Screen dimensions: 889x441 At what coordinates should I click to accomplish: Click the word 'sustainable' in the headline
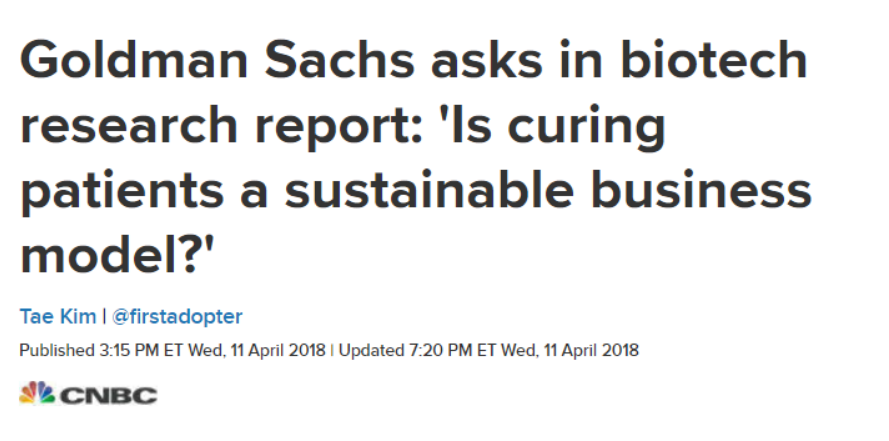click(429, 189)
